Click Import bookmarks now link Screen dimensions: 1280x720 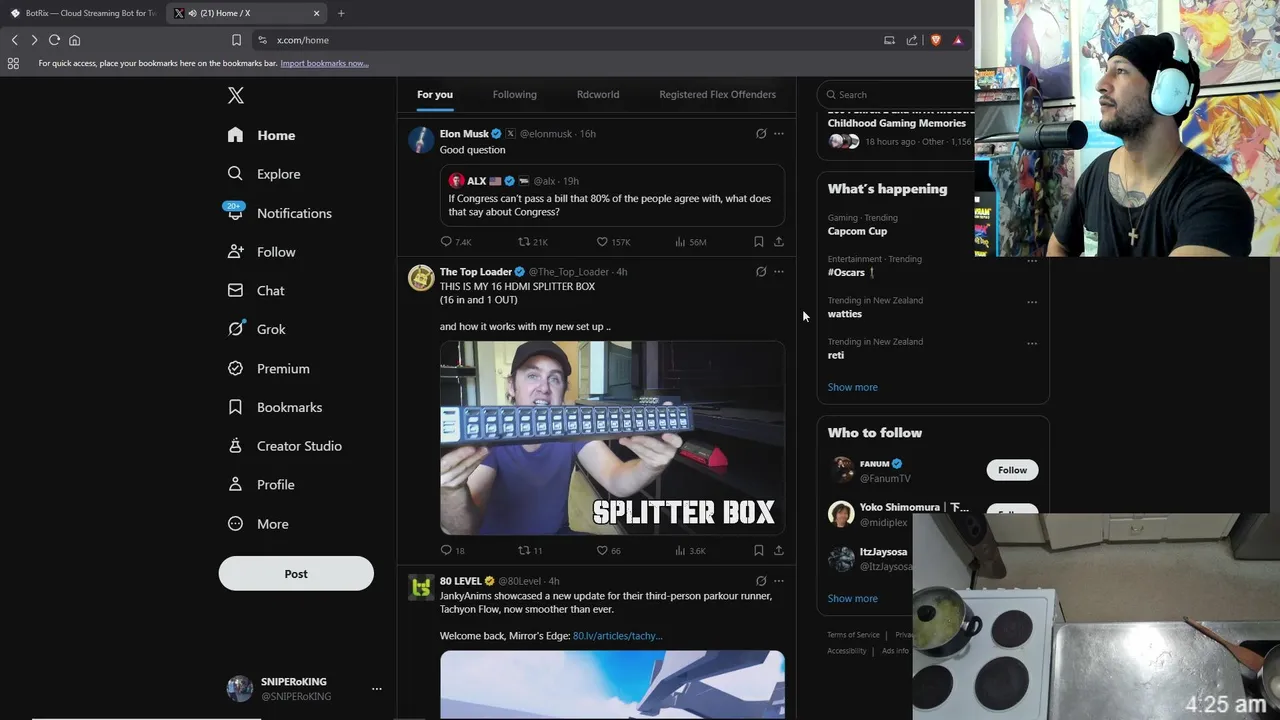coord(324,63)
